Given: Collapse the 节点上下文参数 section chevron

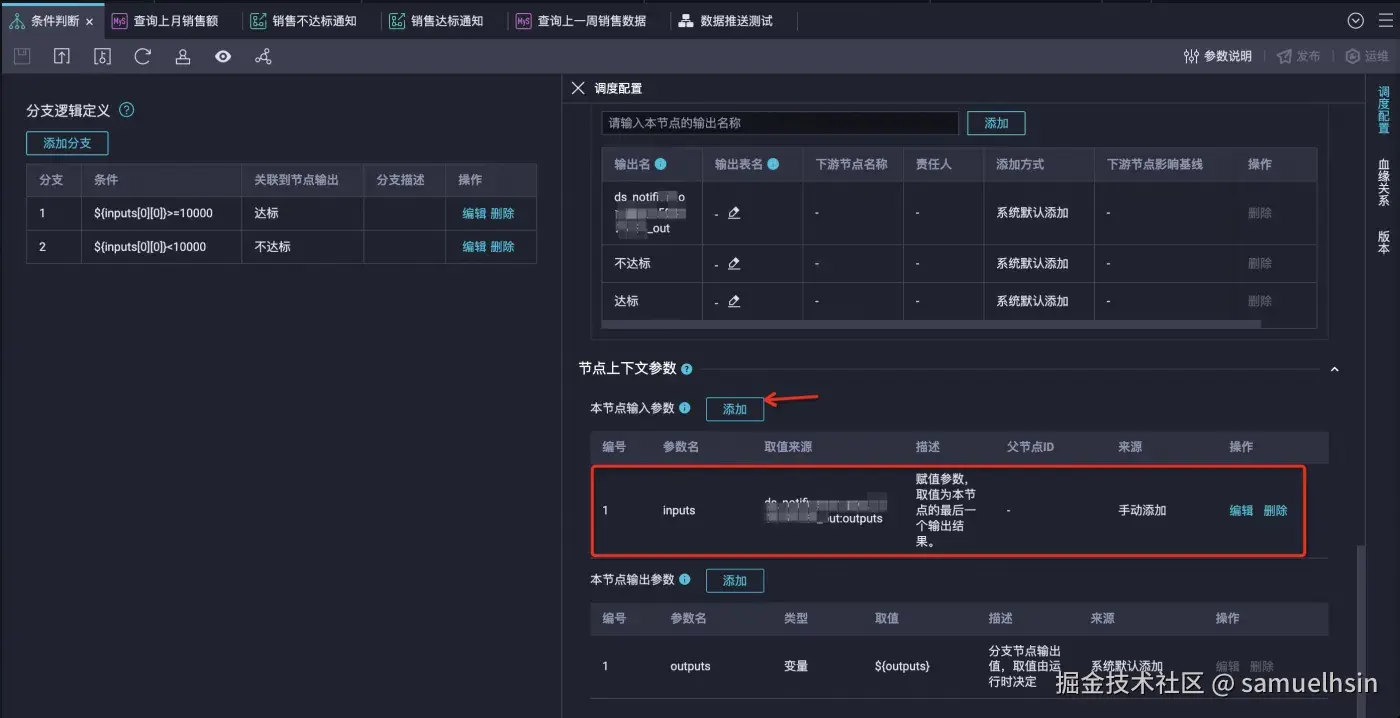Looking at the screenshot, I should [1334, 369].
